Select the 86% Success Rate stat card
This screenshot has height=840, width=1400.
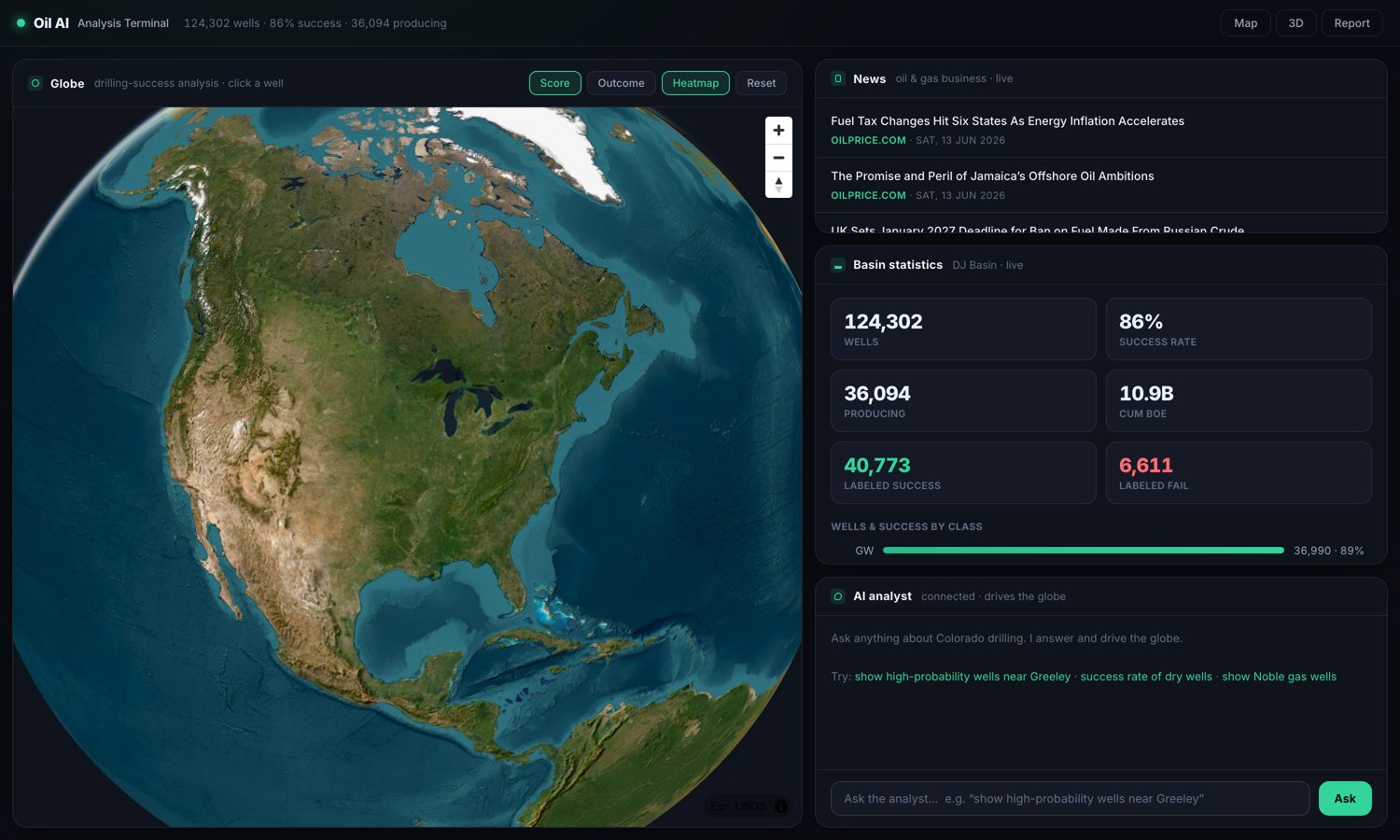[1239, 329]
